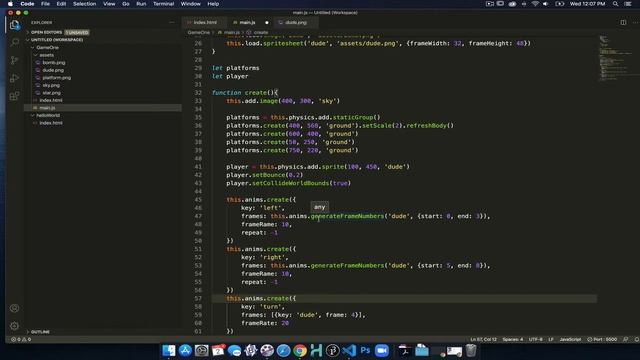Place cursor on line 57 this.anims.create
This screenshot has width=640, height=360.
(261, 298)
